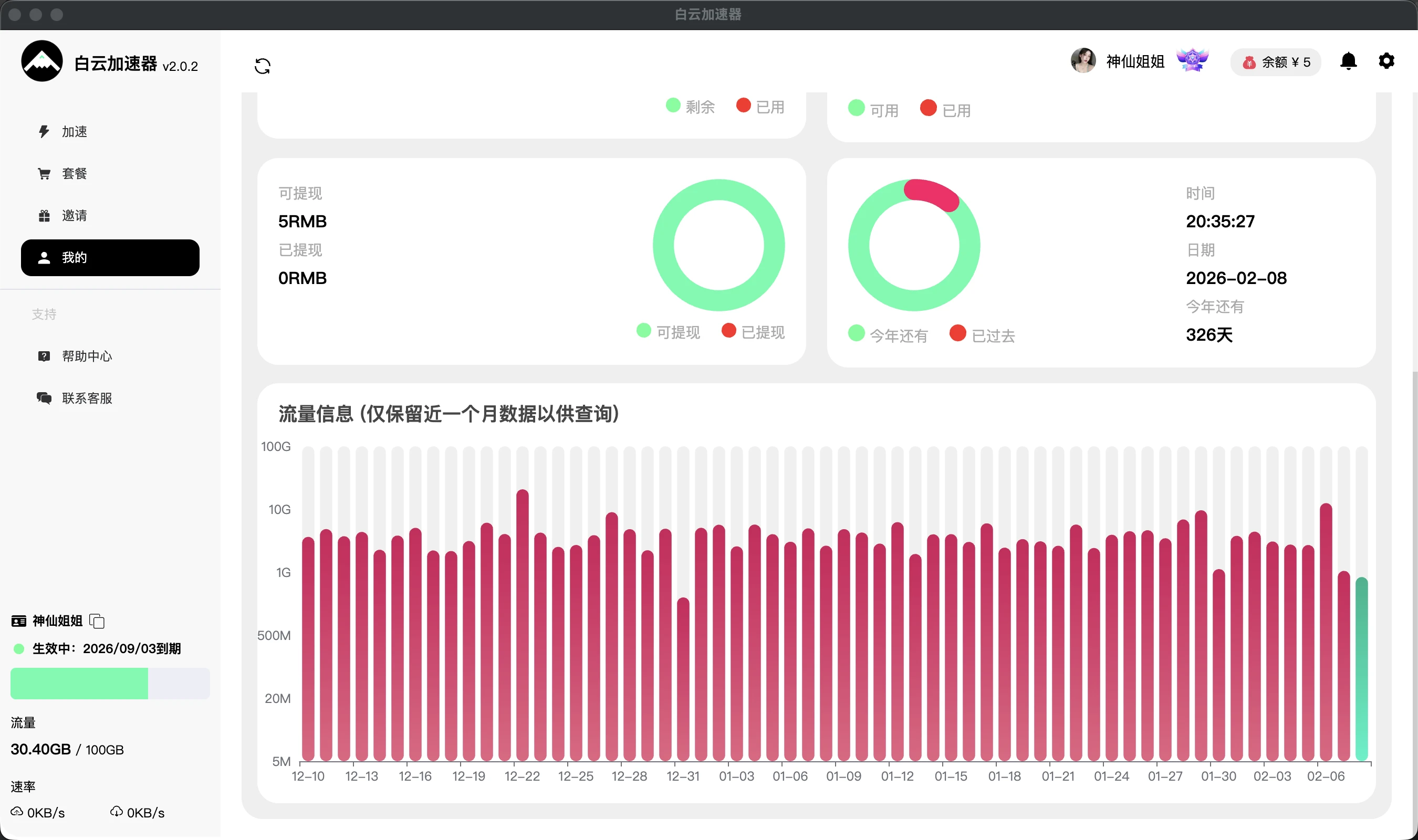The width and height of the screenshot is (1418, 840).
Task: Open 联系客服 customer support
Action: coord(87,398)
